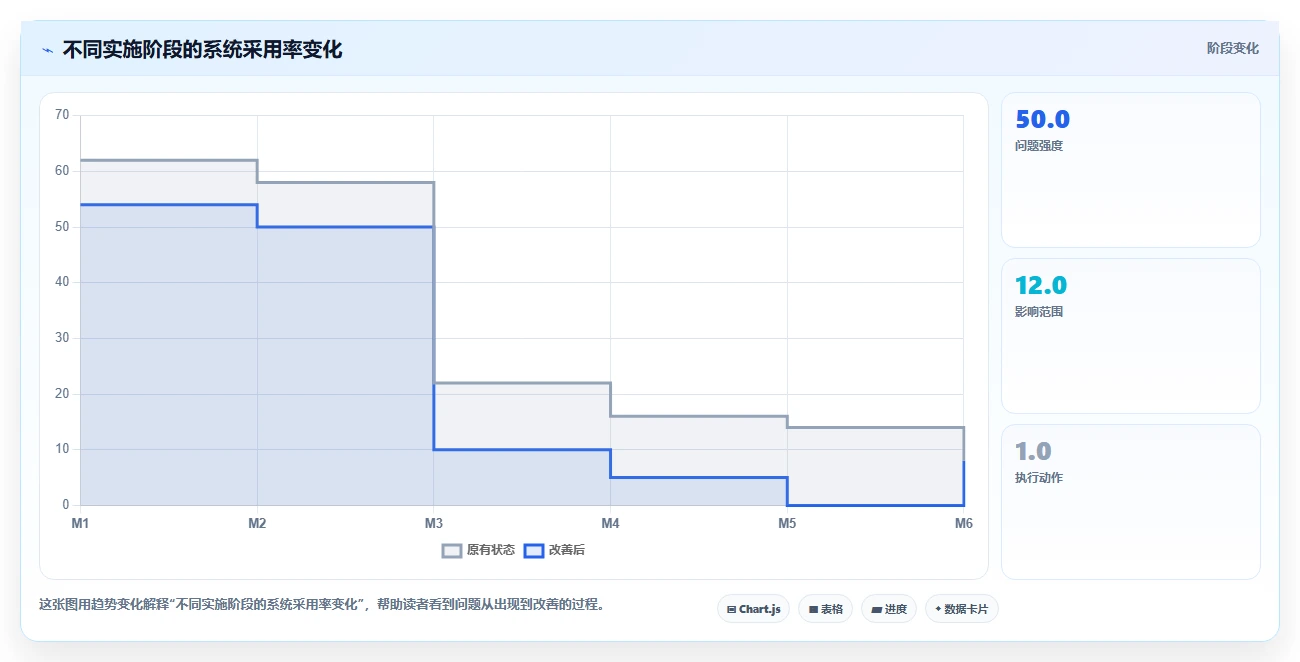Select the Chart.js tag
This screenshot has height=662, width=1300.
[x=754, y=609]
